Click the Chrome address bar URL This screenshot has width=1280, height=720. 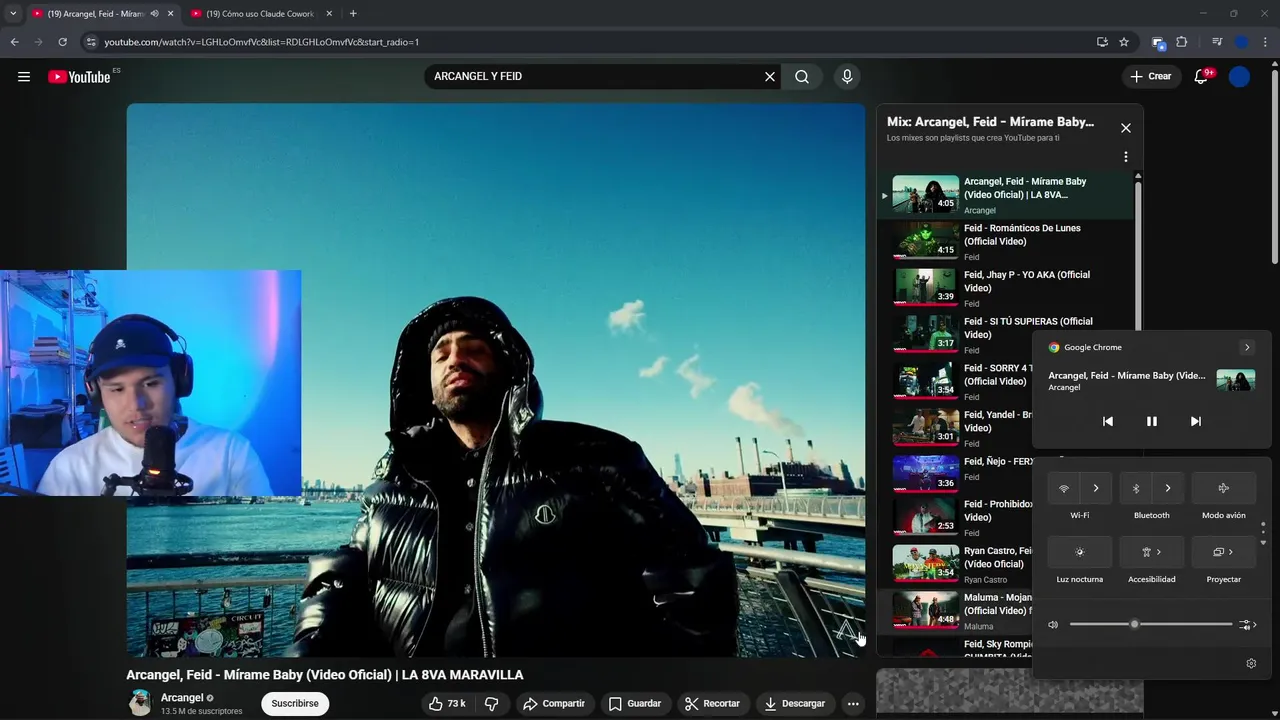pyautogui.click(x=262, y=42)
